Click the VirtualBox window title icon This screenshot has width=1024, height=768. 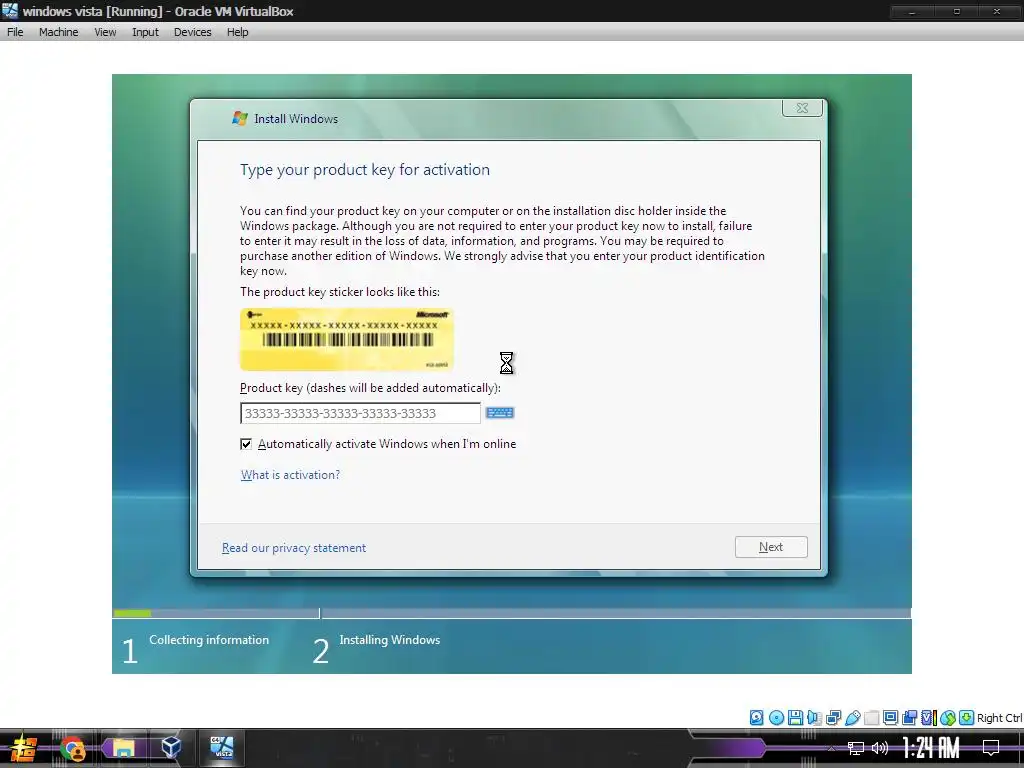(10, 10)
